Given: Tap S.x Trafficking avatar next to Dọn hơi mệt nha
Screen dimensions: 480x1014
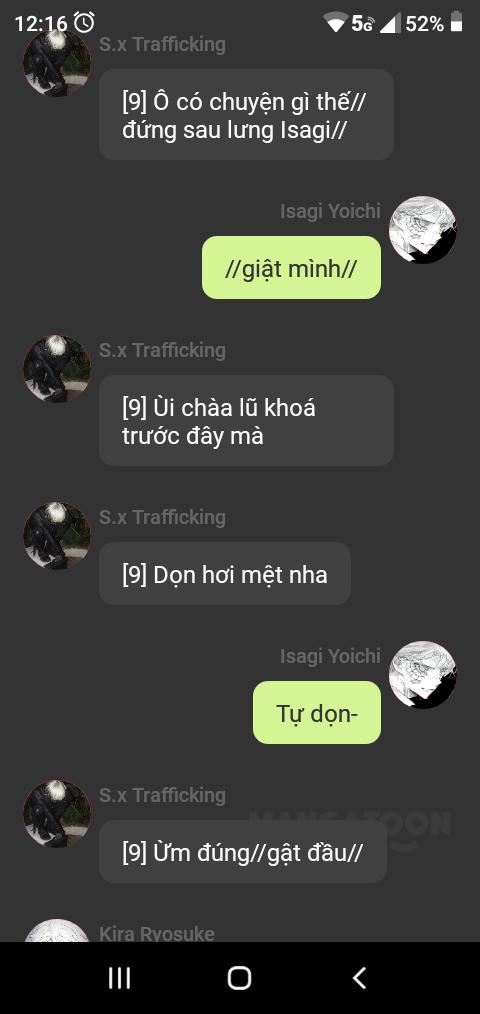Looking at the screenshot, I should (x=57, y=535).
